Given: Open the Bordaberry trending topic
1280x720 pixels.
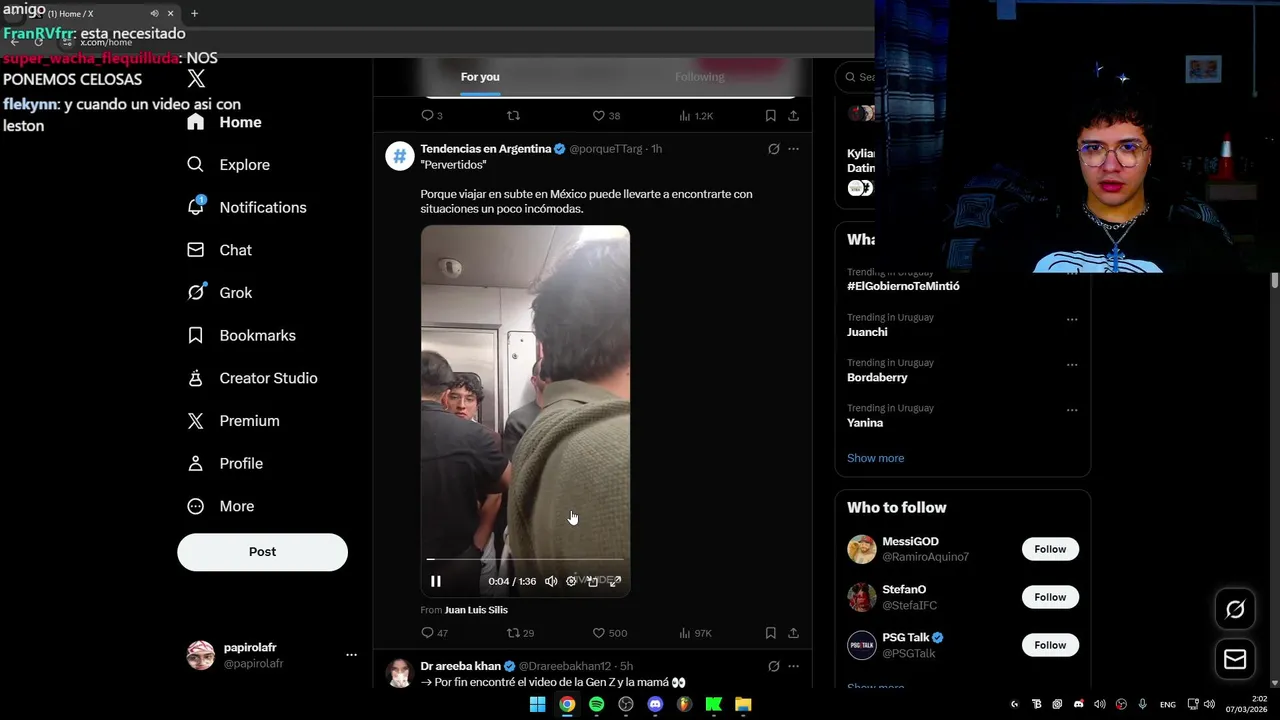Looking at the screenshot, I should point(877,377).
